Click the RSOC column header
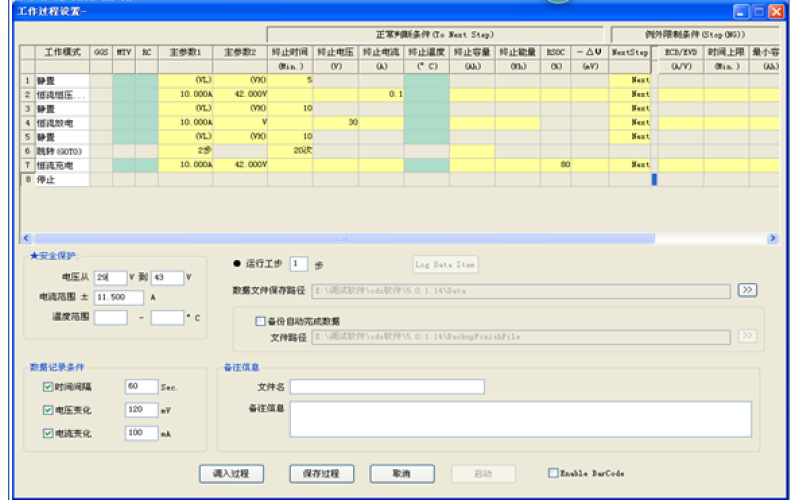This screenshot has width=800, height=500. (556, 52)
